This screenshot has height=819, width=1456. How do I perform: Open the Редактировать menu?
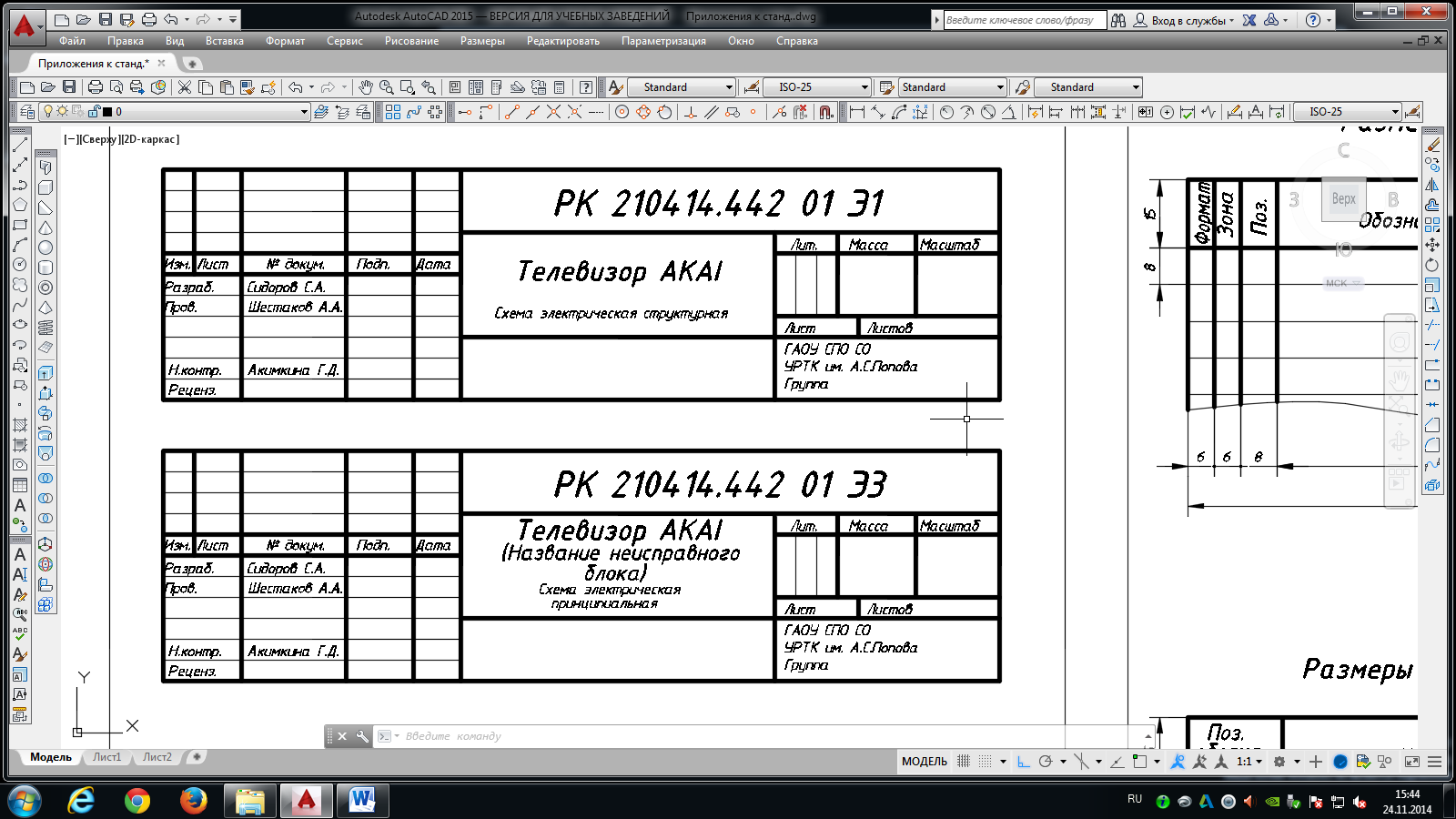point(563,41)
